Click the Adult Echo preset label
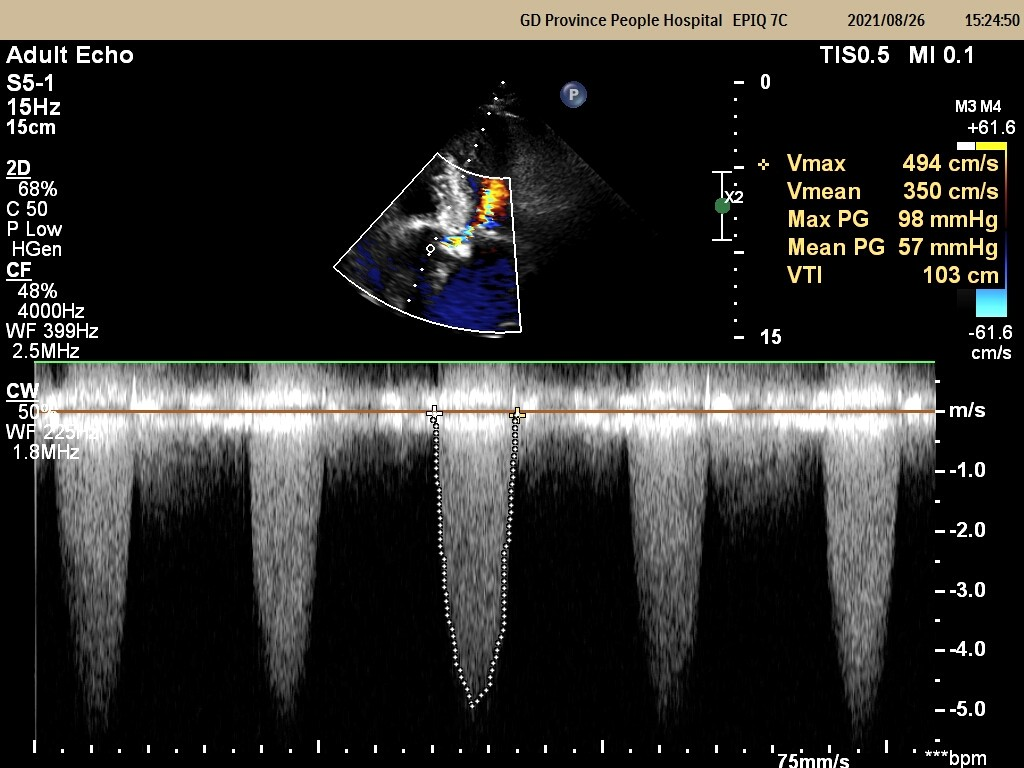The width and height of the screenshot is (1024, 768). pyautogui.click(x=70, y=55)
